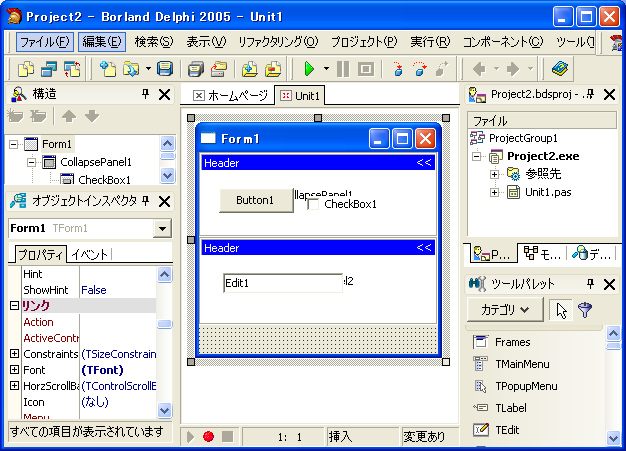Click the move up arrow in 構造 panel
Screen dimensions: 626x451
(69, 116)
